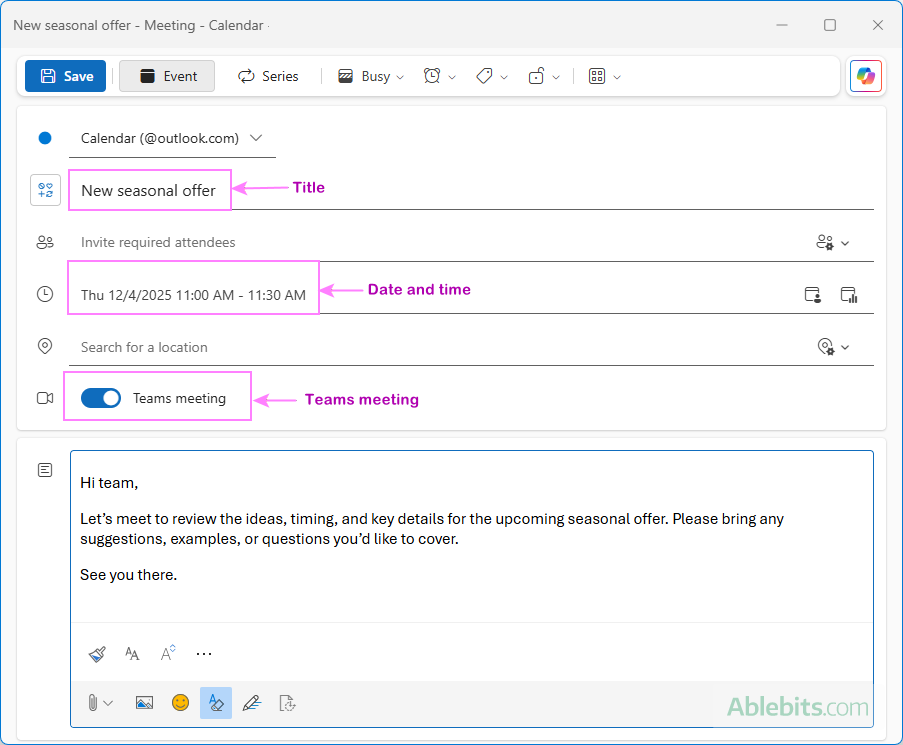
Task: Click the Save button
Action: pyautogui.click(x=66, y=76)
